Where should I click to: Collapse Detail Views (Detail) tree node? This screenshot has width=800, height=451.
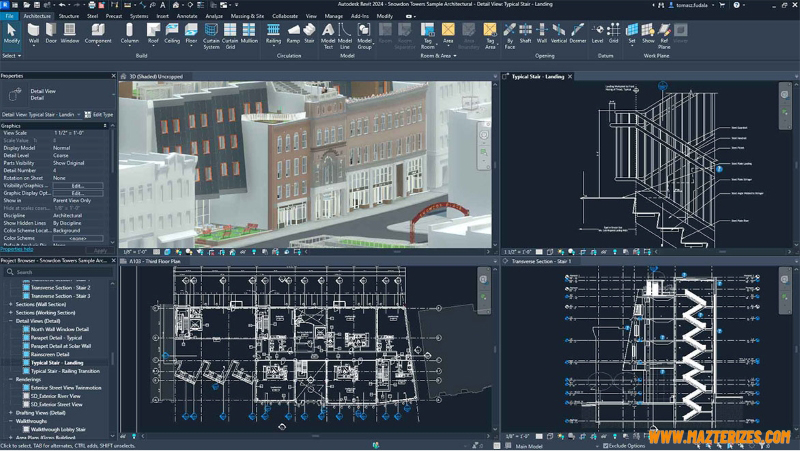[x=11, y=321]
